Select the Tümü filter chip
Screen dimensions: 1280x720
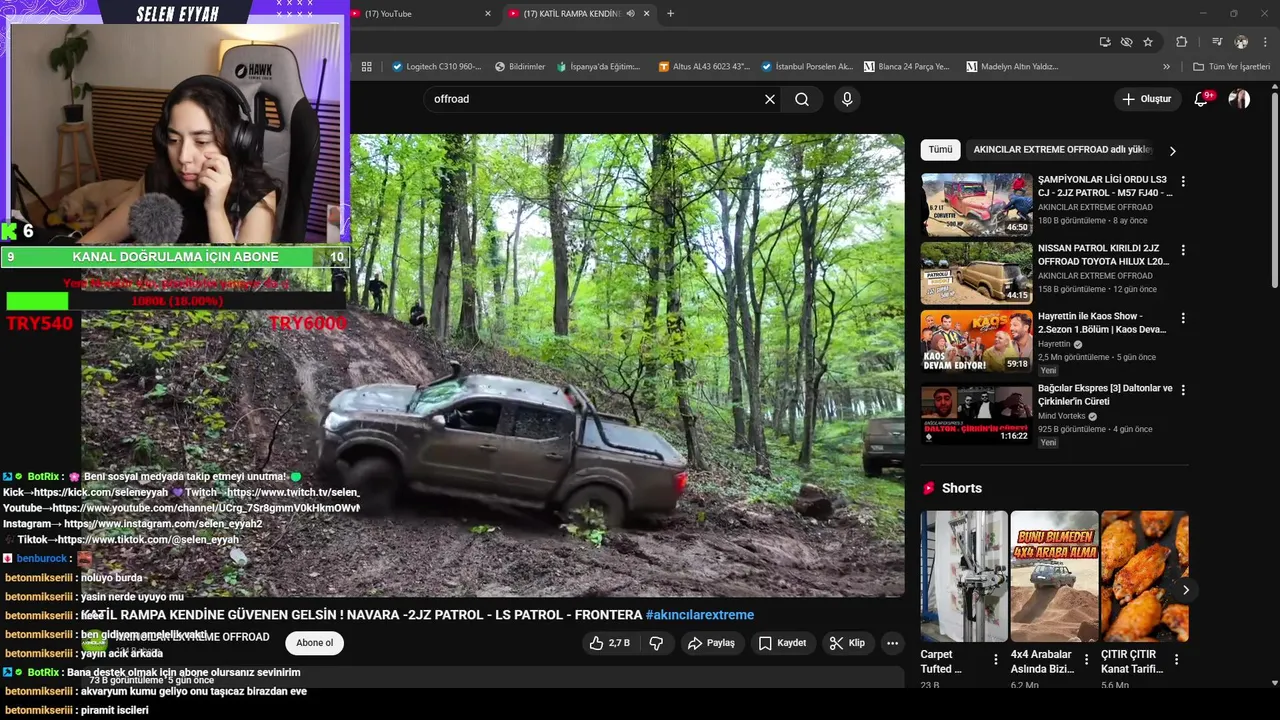pos(940,150)
